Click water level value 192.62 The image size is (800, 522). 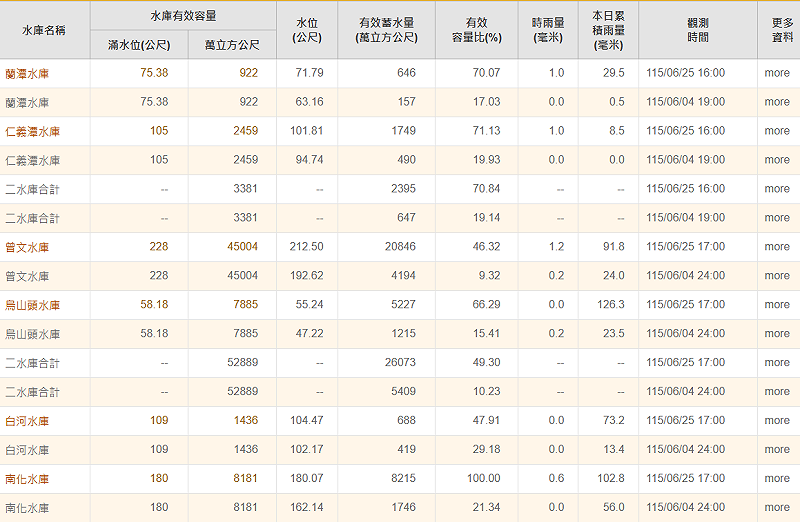click(x=307, y=276)
